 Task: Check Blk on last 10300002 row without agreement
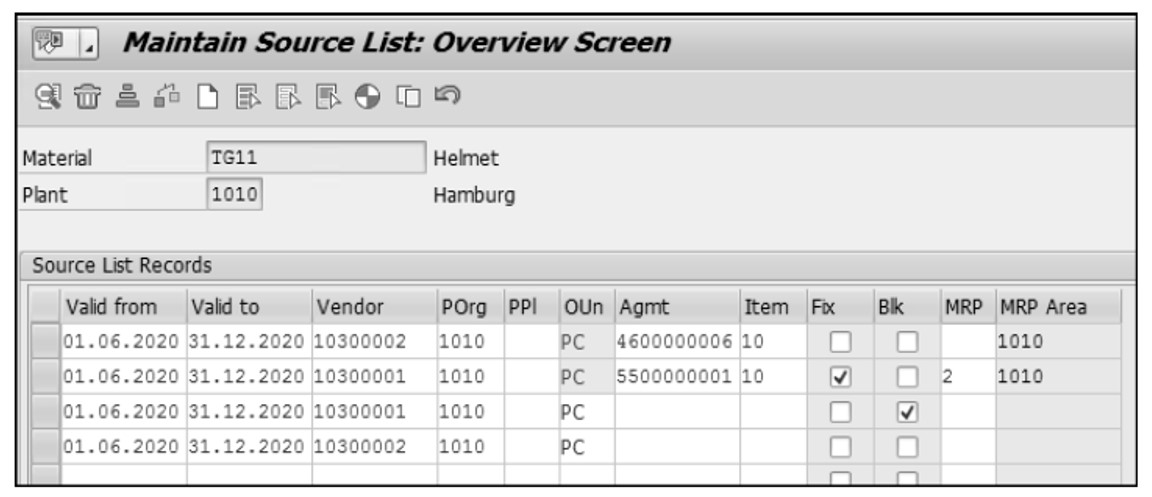coord(907,447)
